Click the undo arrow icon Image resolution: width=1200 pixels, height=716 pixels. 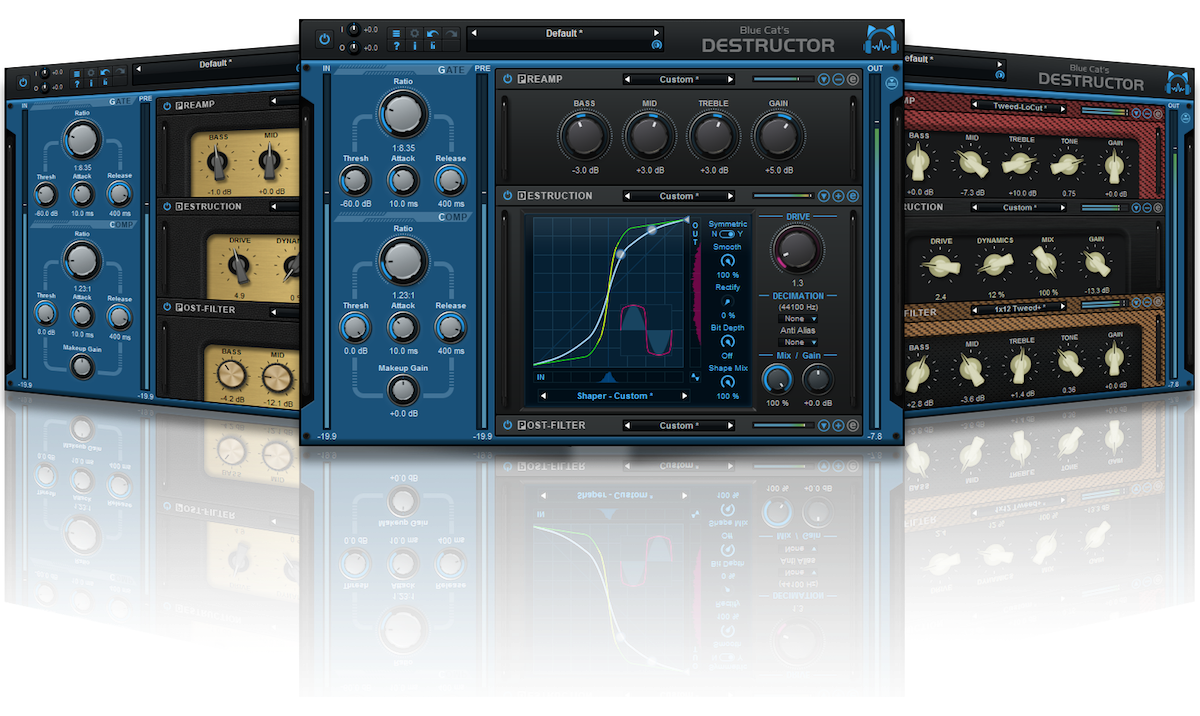tap(432, 33)
